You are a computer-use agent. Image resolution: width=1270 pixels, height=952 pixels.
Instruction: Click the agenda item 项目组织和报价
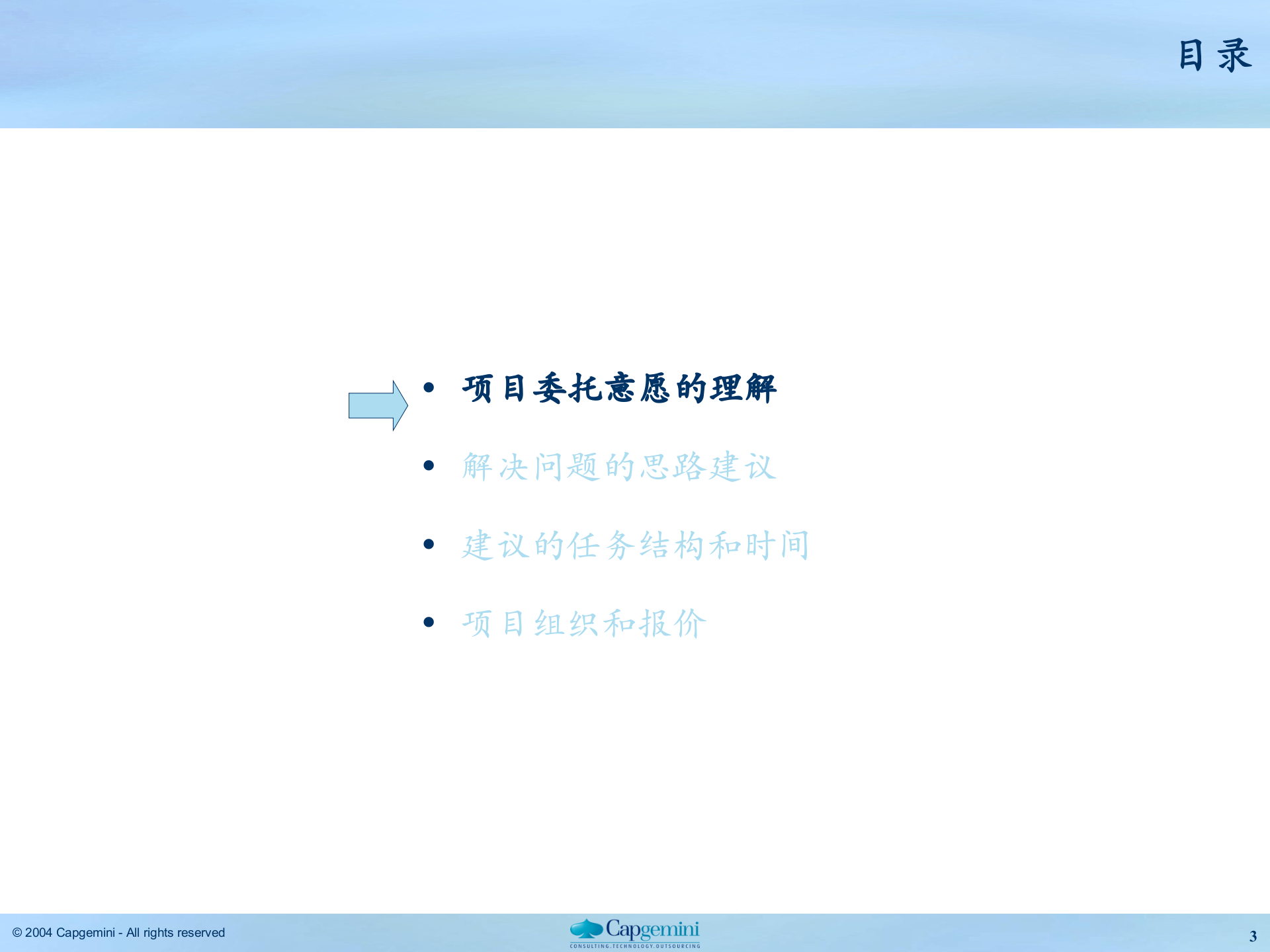[583, 622]
